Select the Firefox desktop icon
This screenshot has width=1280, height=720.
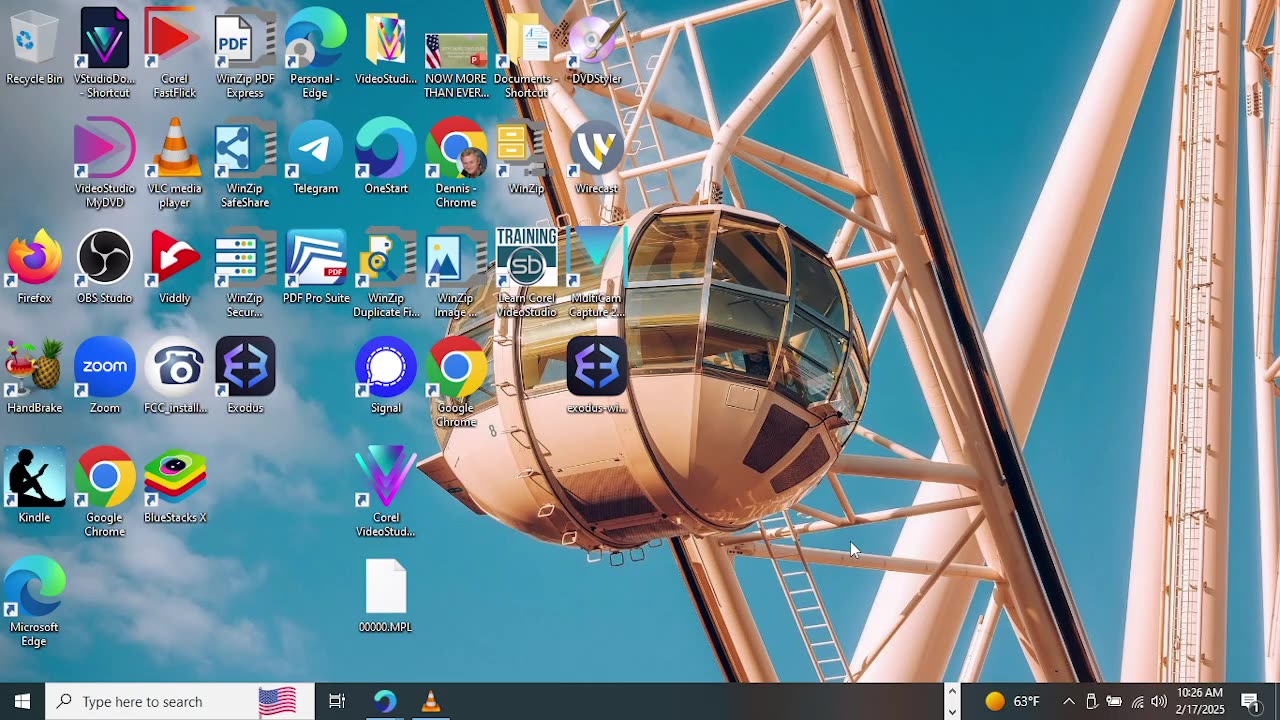pyautogui.click(x=34, y=267)
